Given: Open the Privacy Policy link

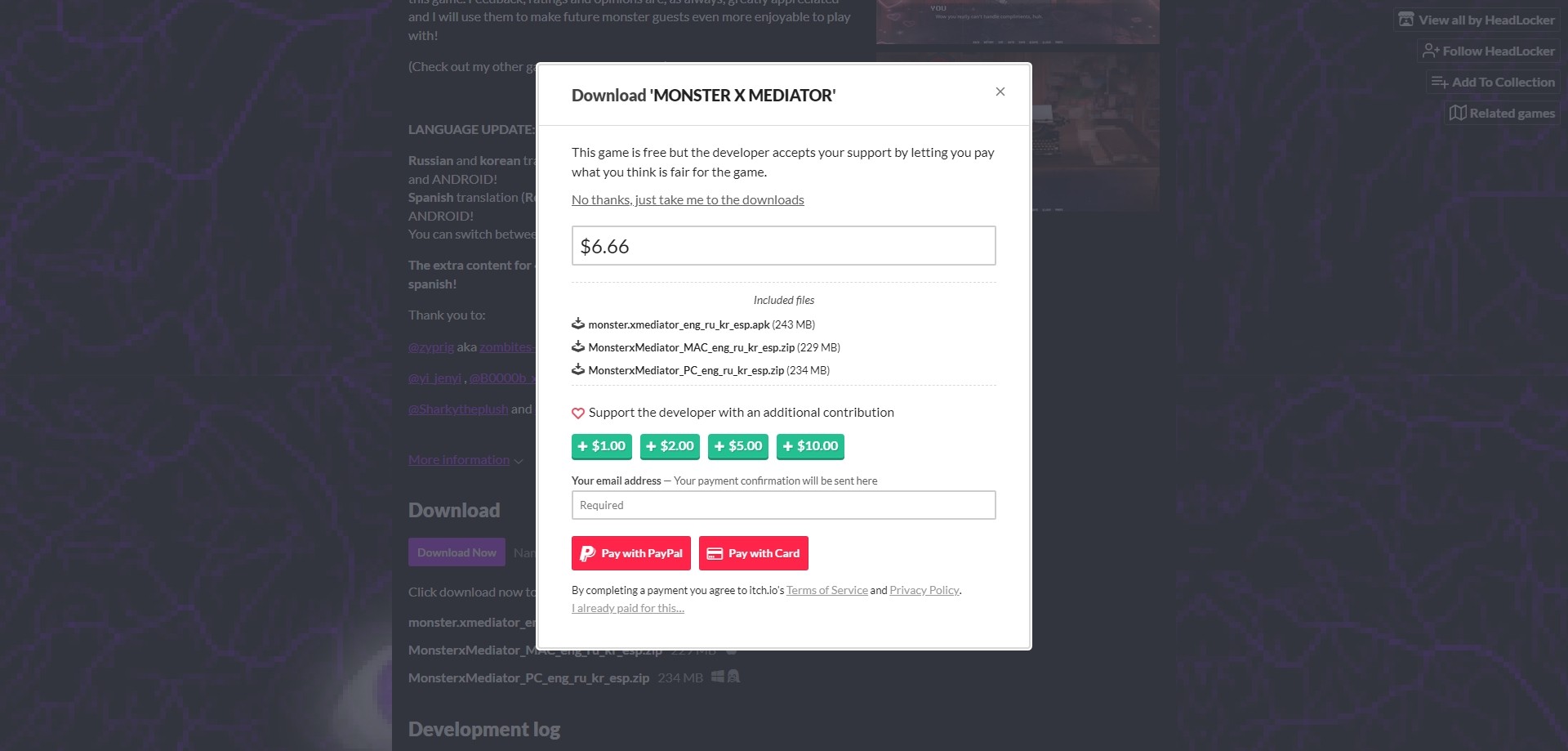Looking at the screenshot, I should click(924, 590).
